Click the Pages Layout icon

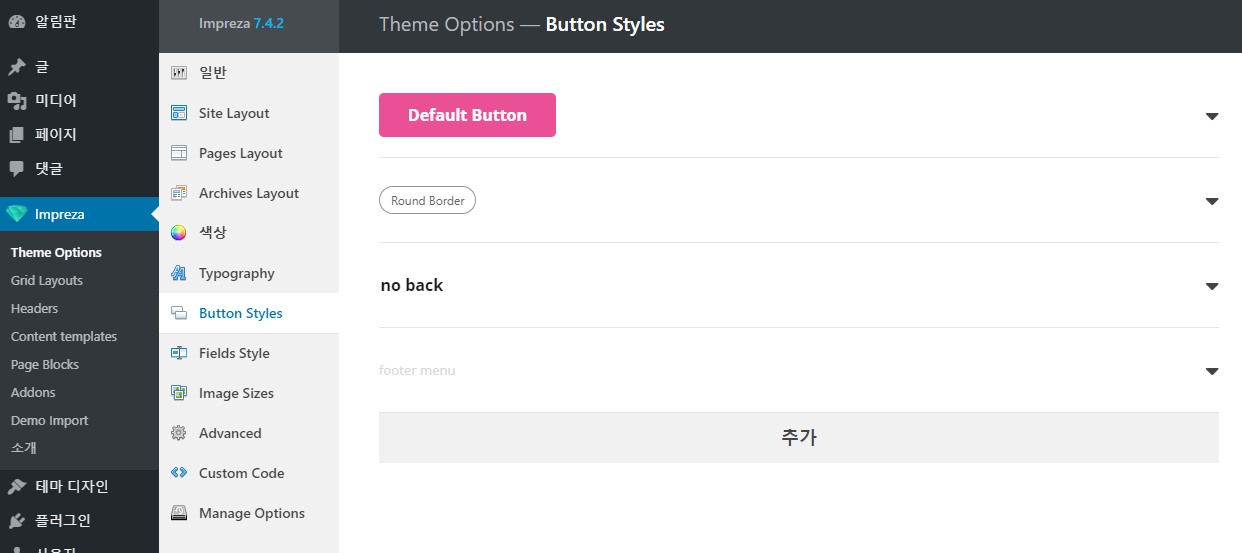tap(179, 153)
